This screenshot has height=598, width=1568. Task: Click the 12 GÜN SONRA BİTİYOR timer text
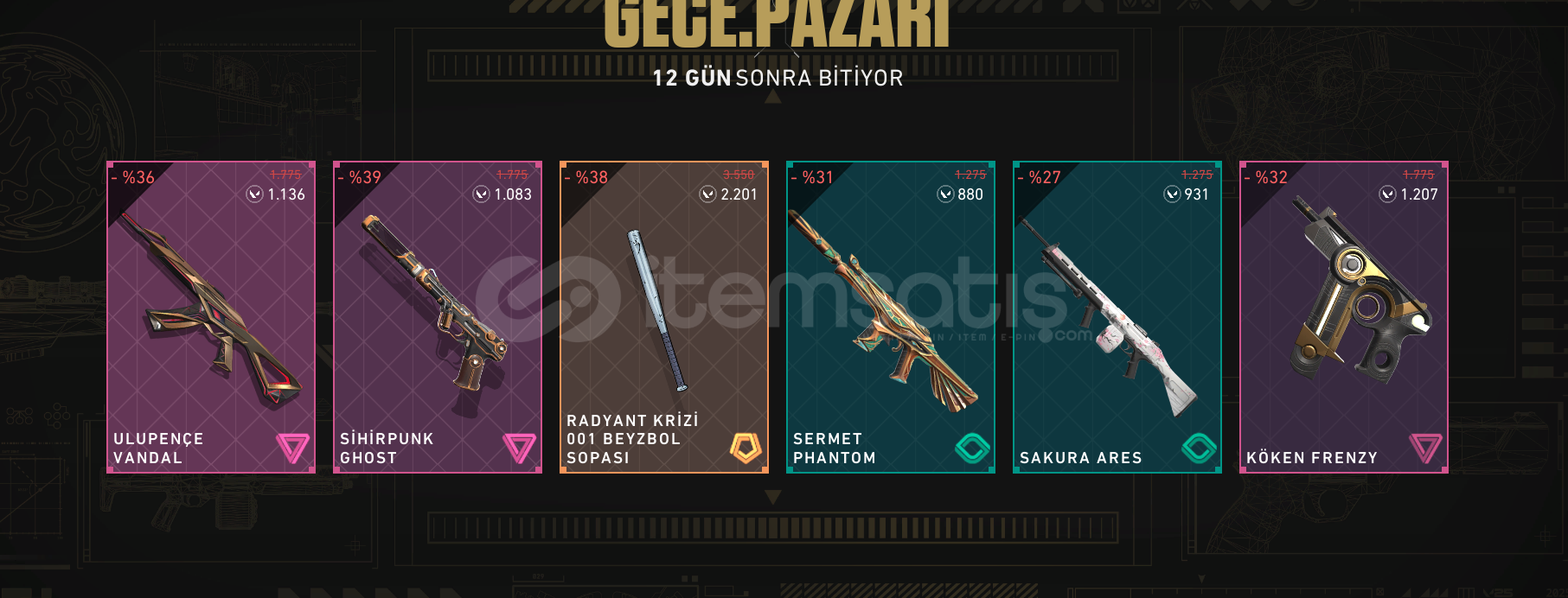pos(778,78)
